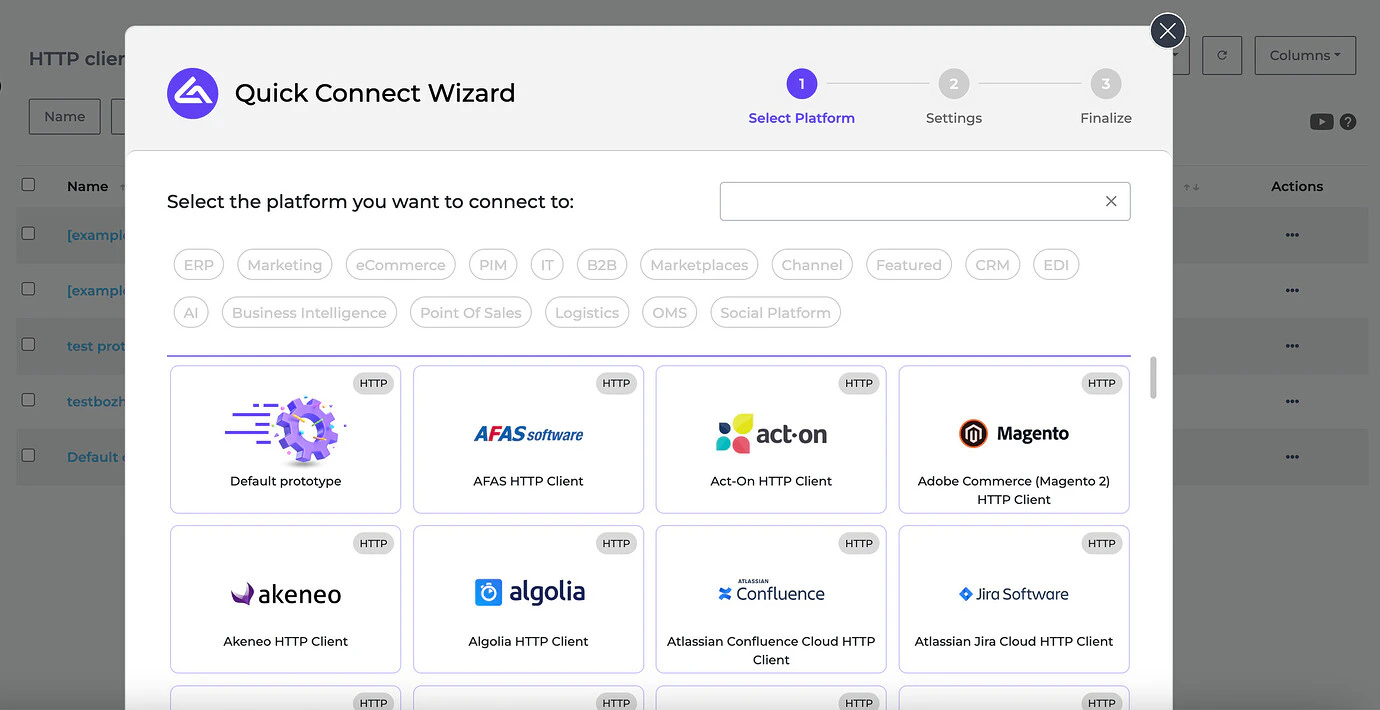Pick Adobe Commerce (Magento 2) HTTP Client
The width and height of the screenshot is (1380, 710).
[1014, 439]
